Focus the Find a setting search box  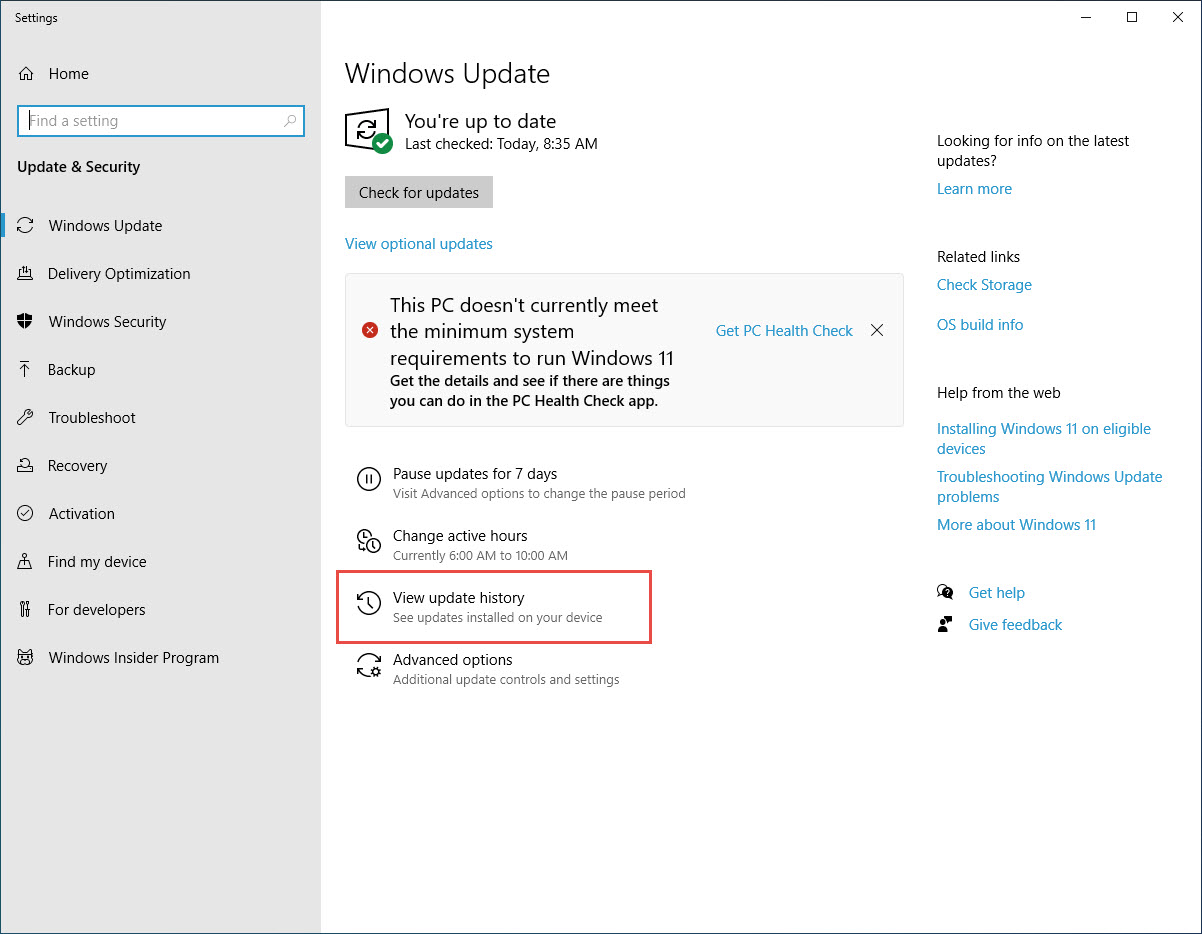point(161,121)
